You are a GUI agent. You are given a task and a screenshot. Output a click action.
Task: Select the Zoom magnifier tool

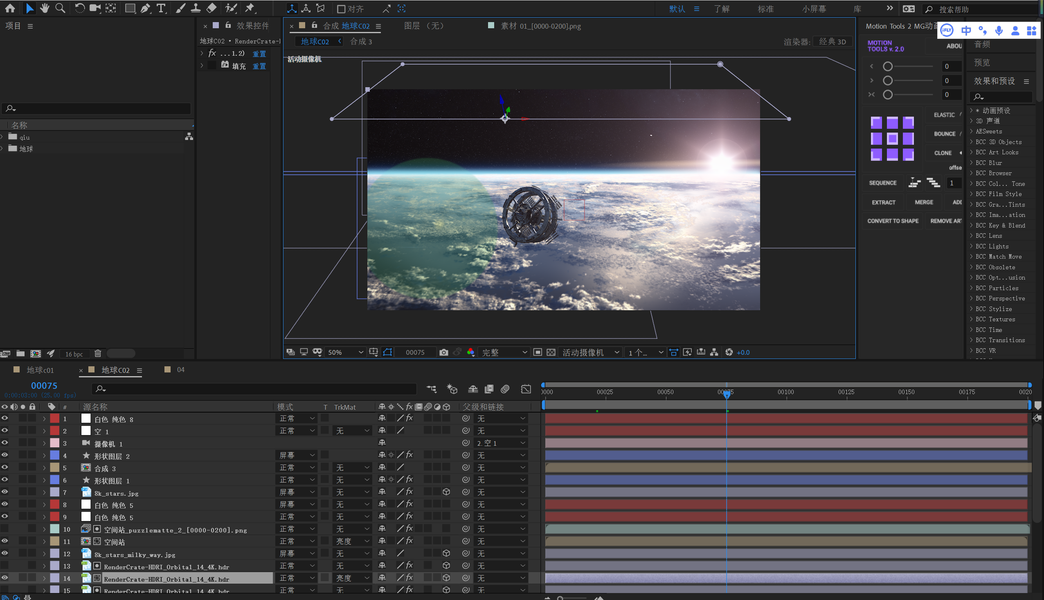[x=60, y=8]
